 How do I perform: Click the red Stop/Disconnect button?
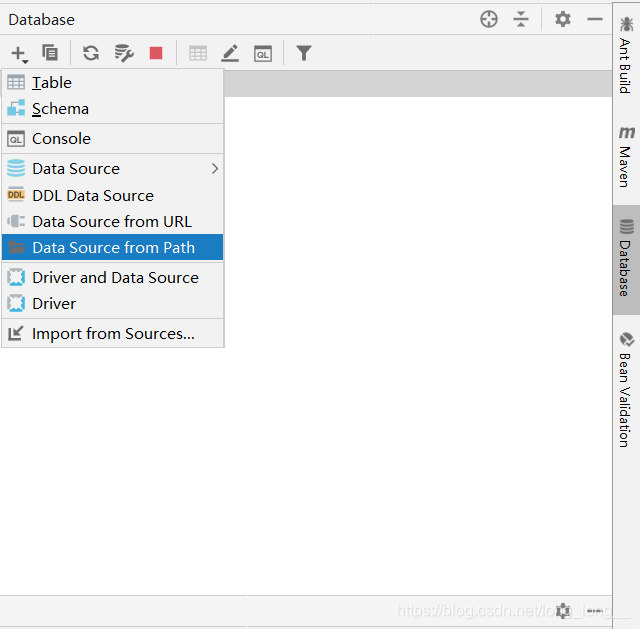(156, 53)
